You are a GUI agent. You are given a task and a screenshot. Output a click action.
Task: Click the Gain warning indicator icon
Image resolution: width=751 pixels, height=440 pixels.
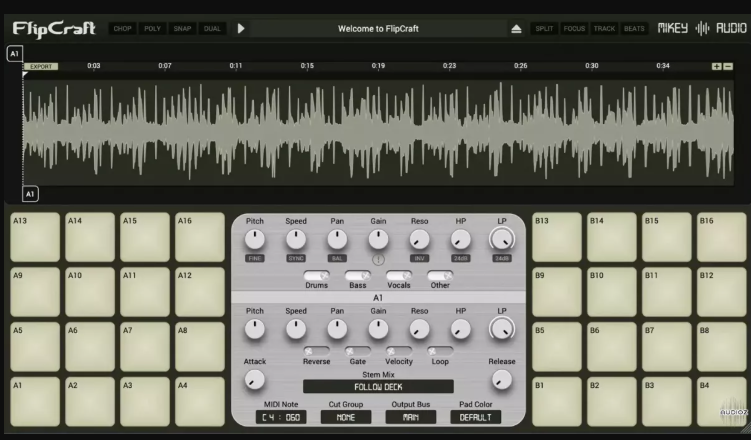coord(378,259)
